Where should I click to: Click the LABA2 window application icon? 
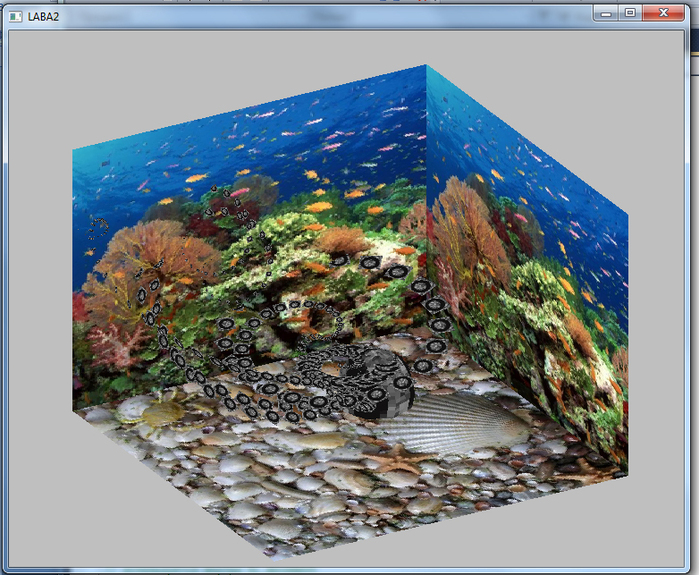pyautogui.click(x=16, y=17)
